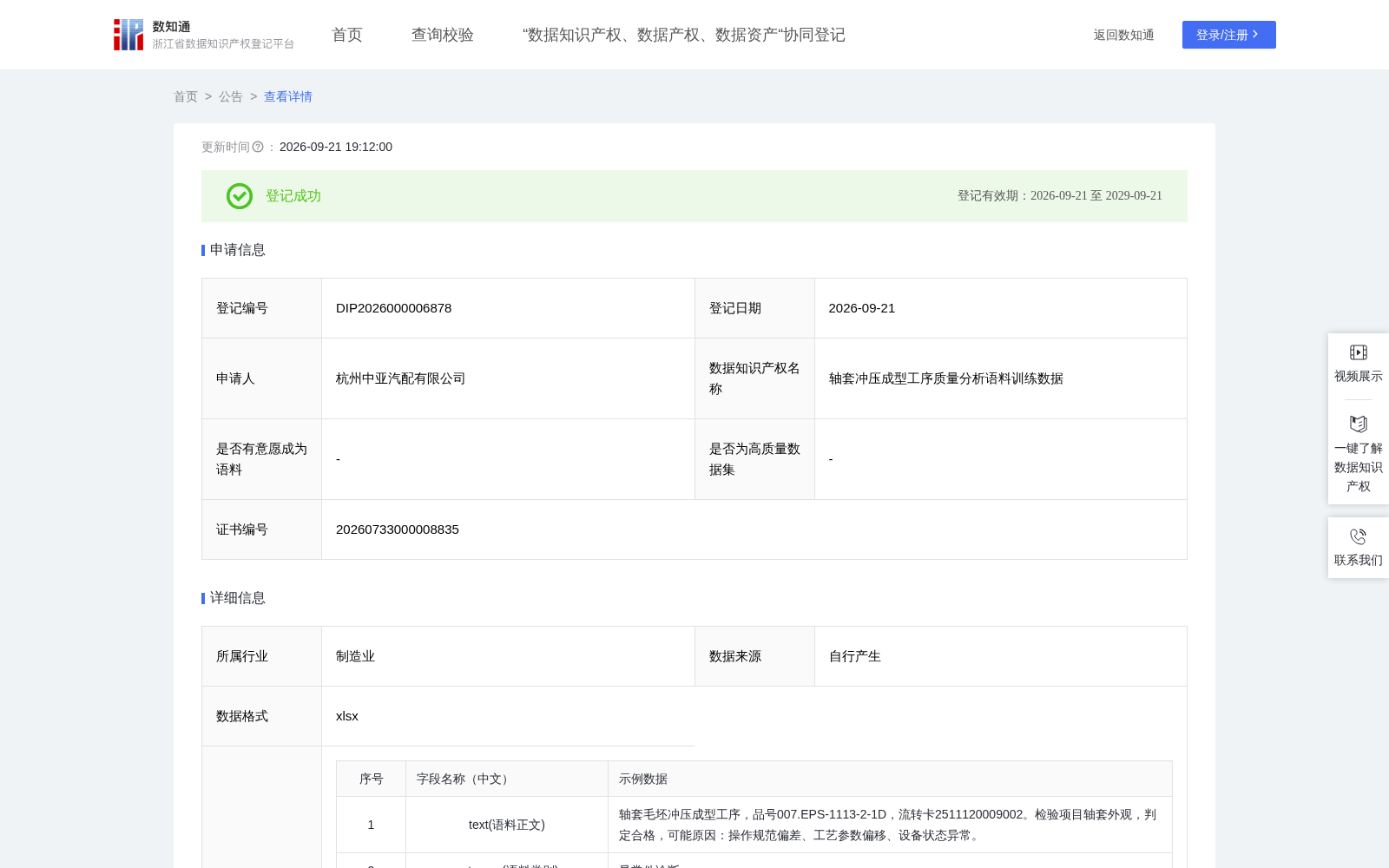Click the 联系我们 phone icon

(x=1359, y=536)
